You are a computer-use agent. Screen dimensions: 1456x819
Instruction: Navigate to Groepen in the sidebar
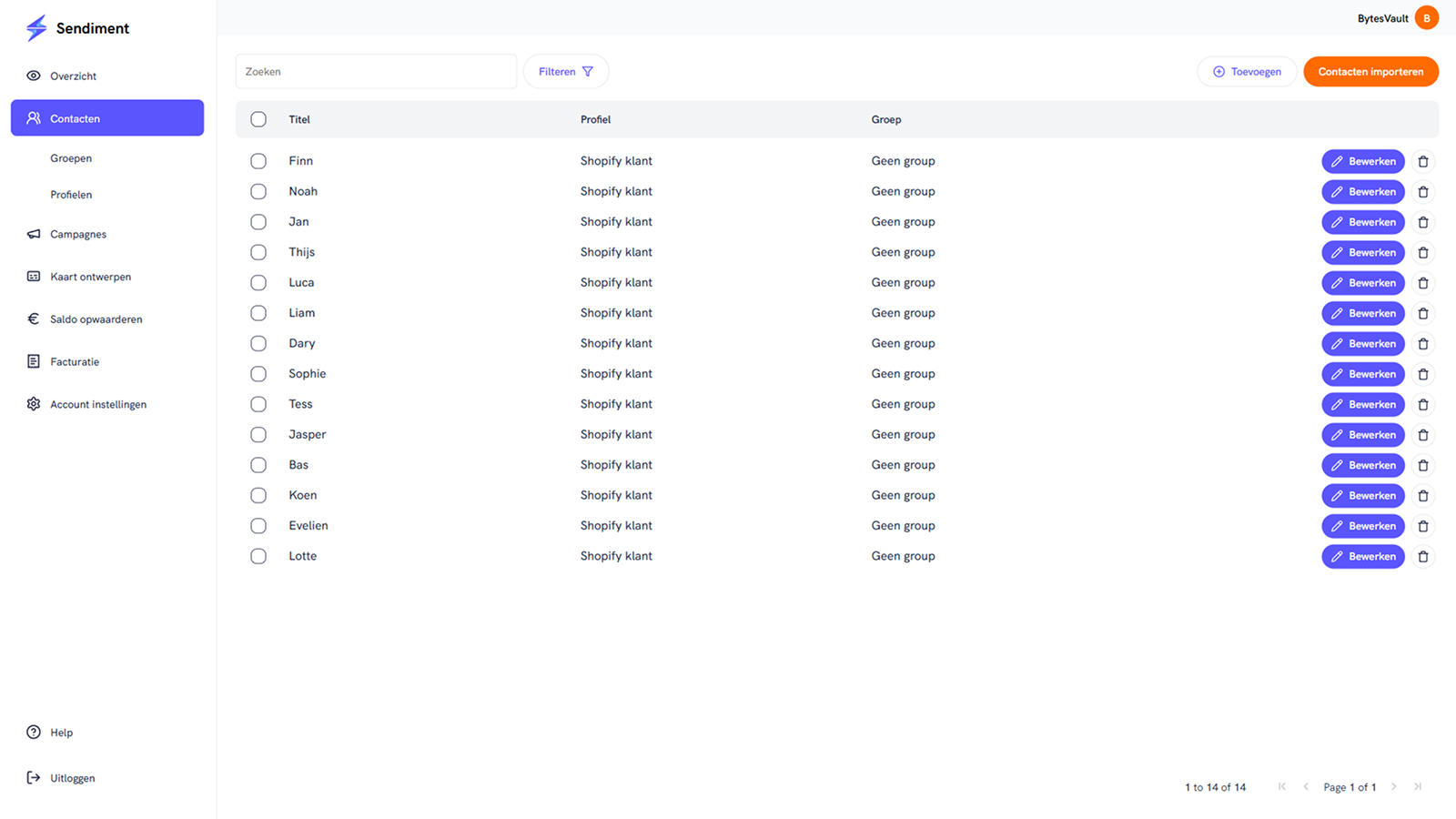71,157
